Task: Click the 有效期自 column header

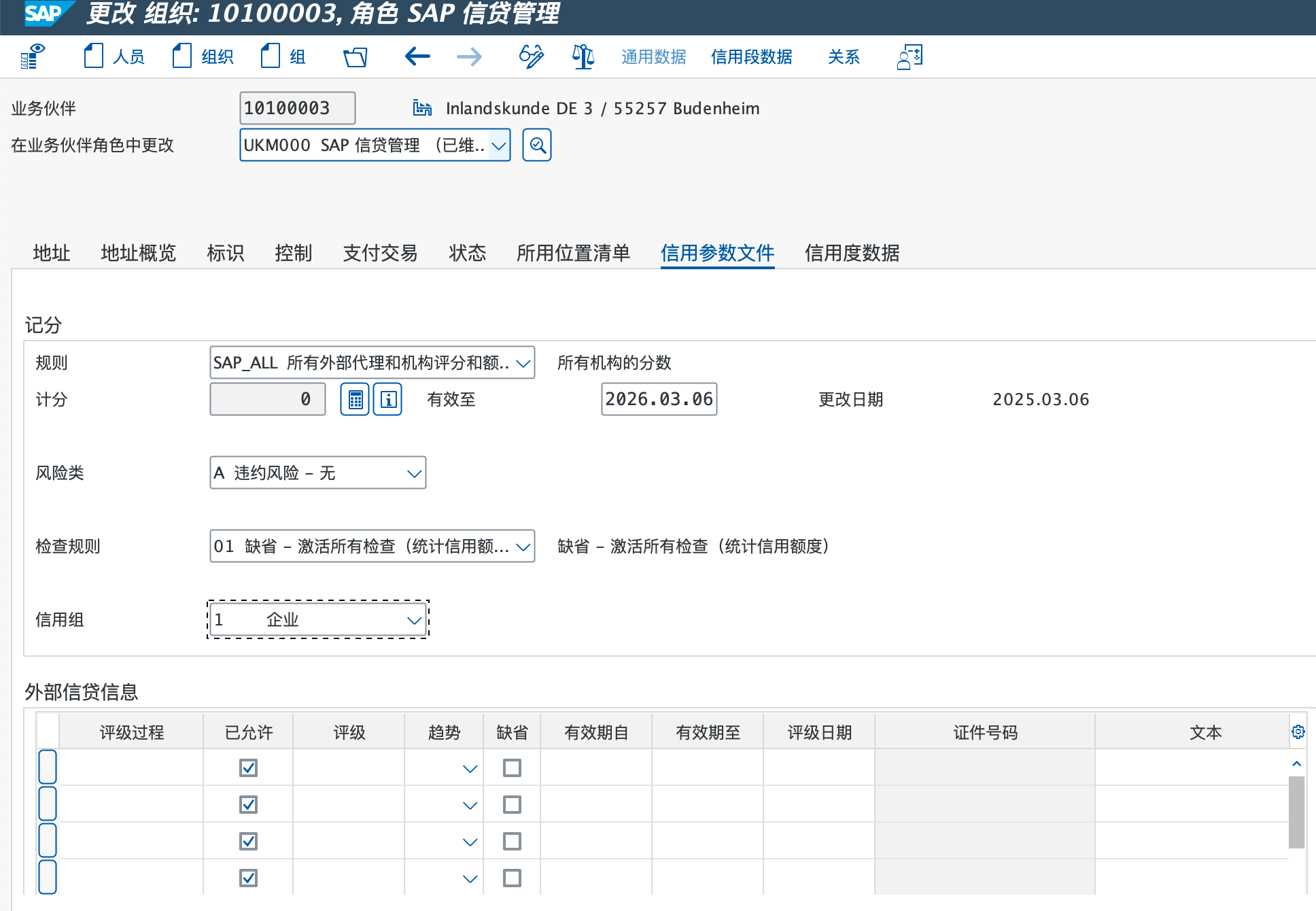Action: (x=597, y=732)
